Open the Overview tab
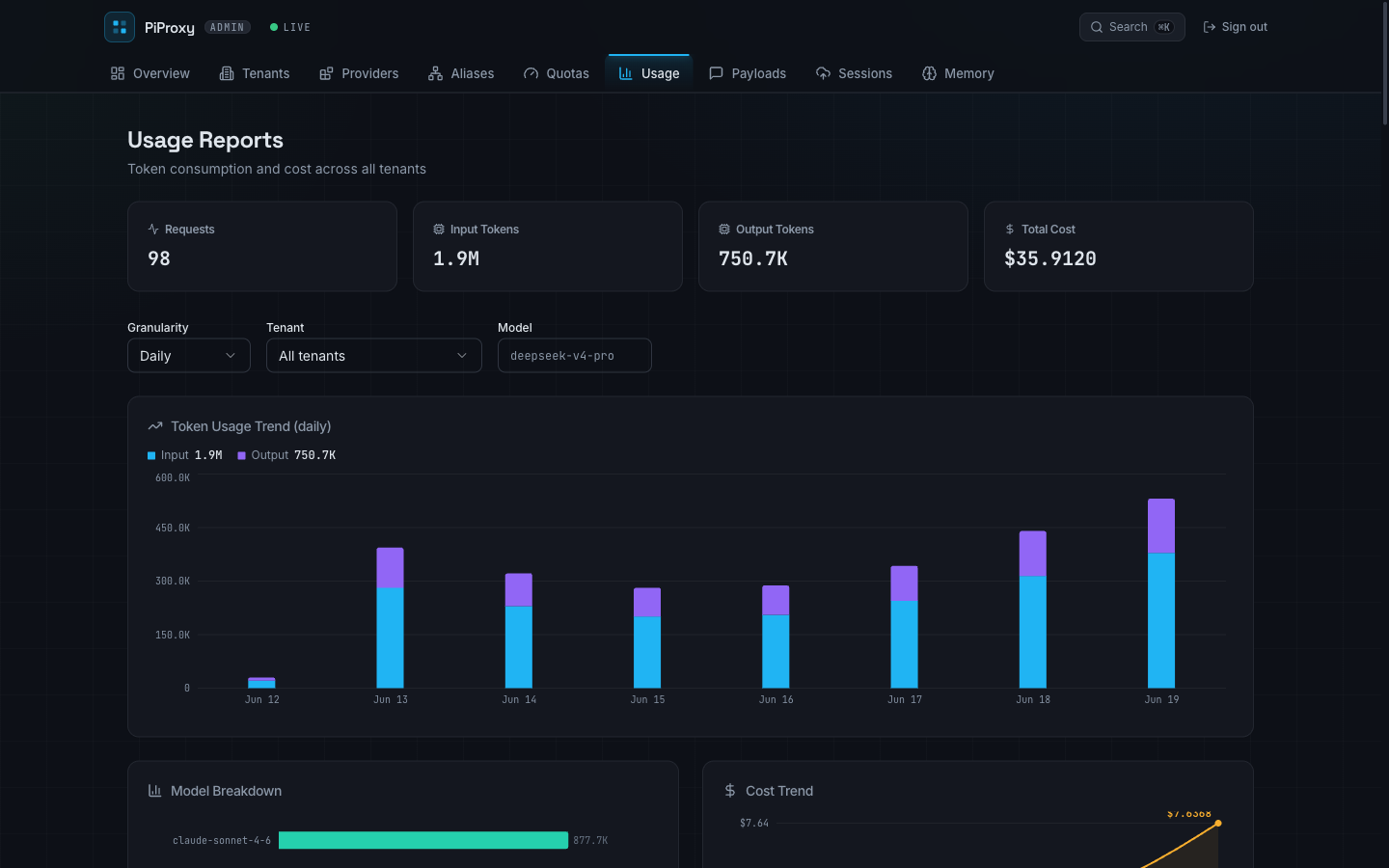Viewport: 1389px width, 868px height. point(150,73)
